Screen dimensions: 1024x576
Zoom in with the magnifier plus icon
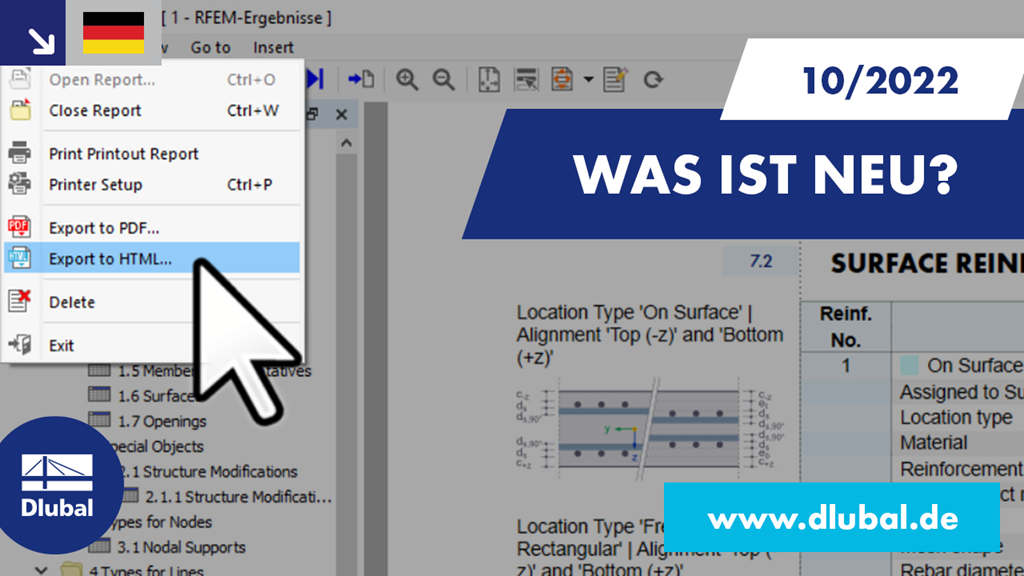point(407,79)
